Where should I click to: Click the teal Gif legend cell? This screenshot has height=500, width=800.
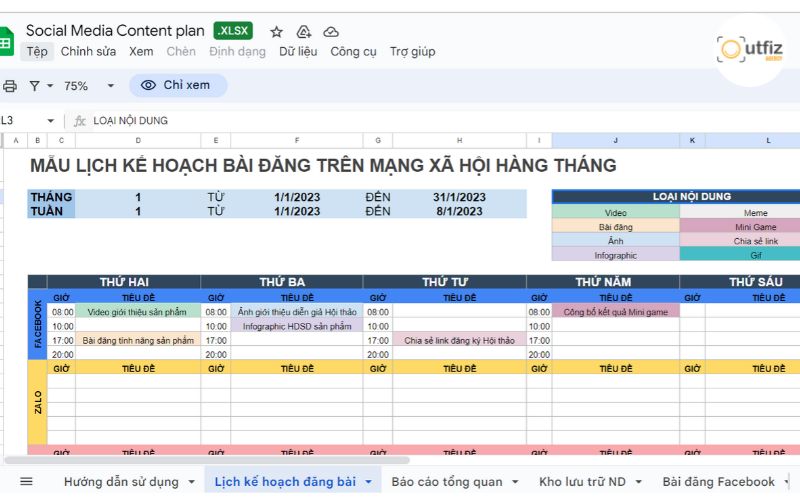coord(740,255)
